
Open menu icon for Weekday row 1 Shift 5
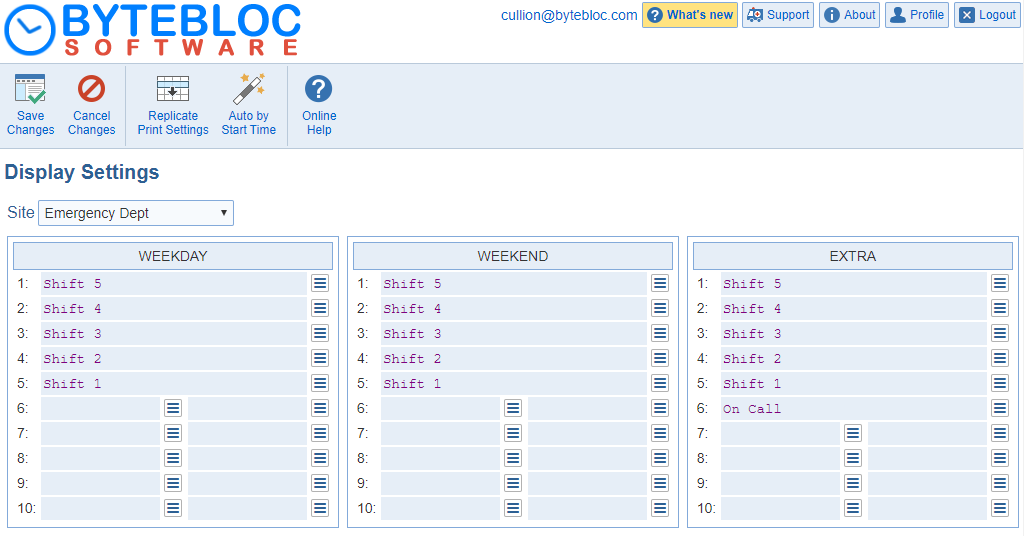[320, 283]
